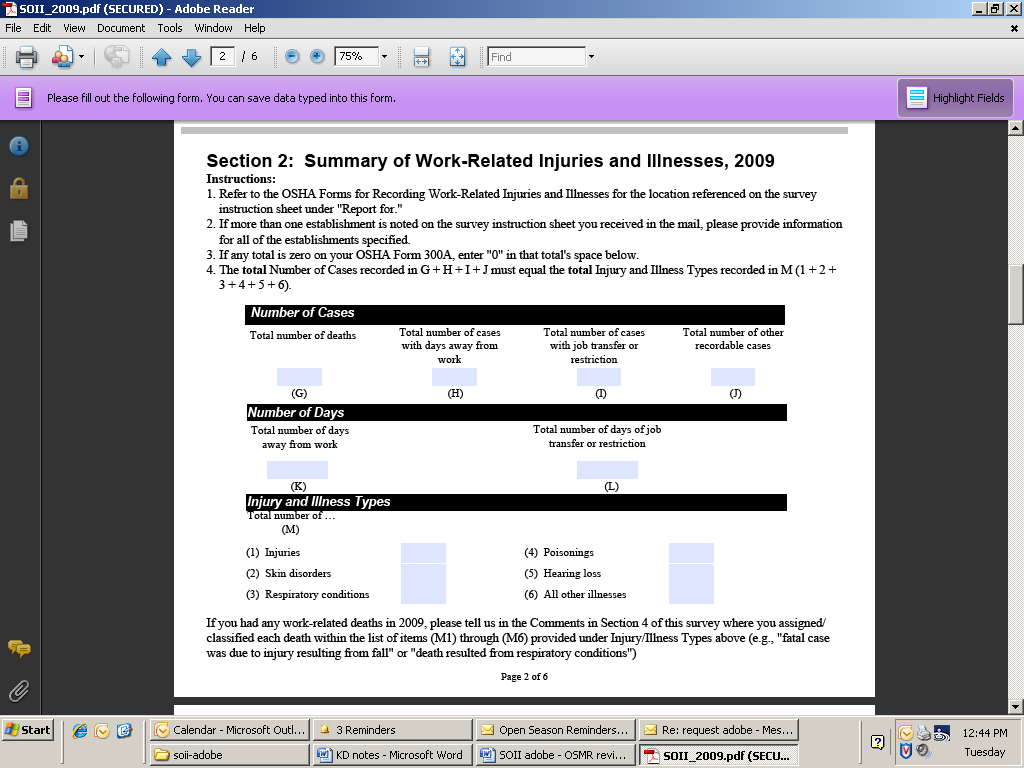Open the Attachments paperclip panel
The image size is (1024, 768).
tap(18, 691)
